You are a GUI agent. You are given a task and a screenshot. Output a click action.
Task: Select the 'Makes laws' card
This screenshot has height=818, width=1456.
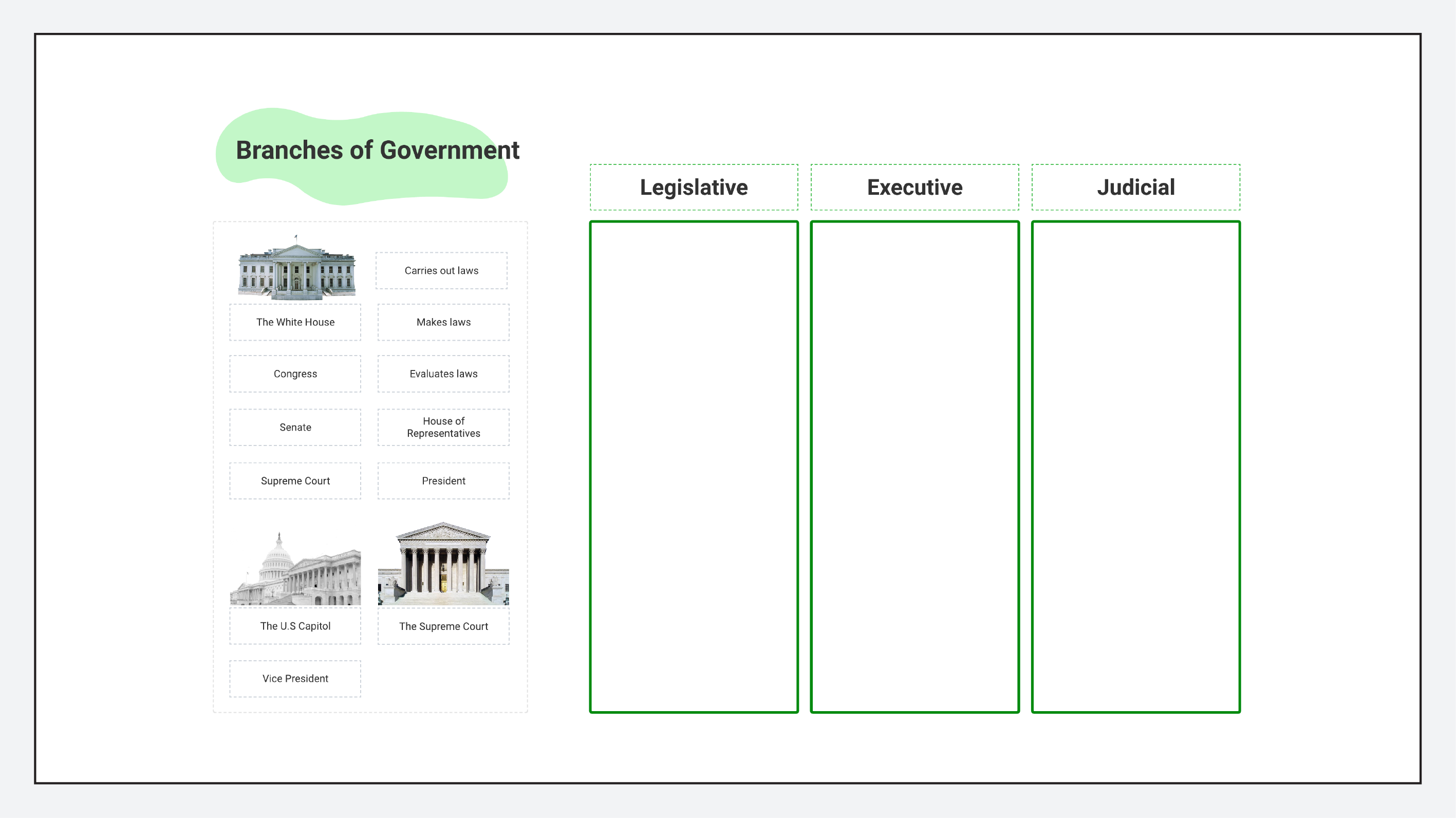(x=443, y=322)
